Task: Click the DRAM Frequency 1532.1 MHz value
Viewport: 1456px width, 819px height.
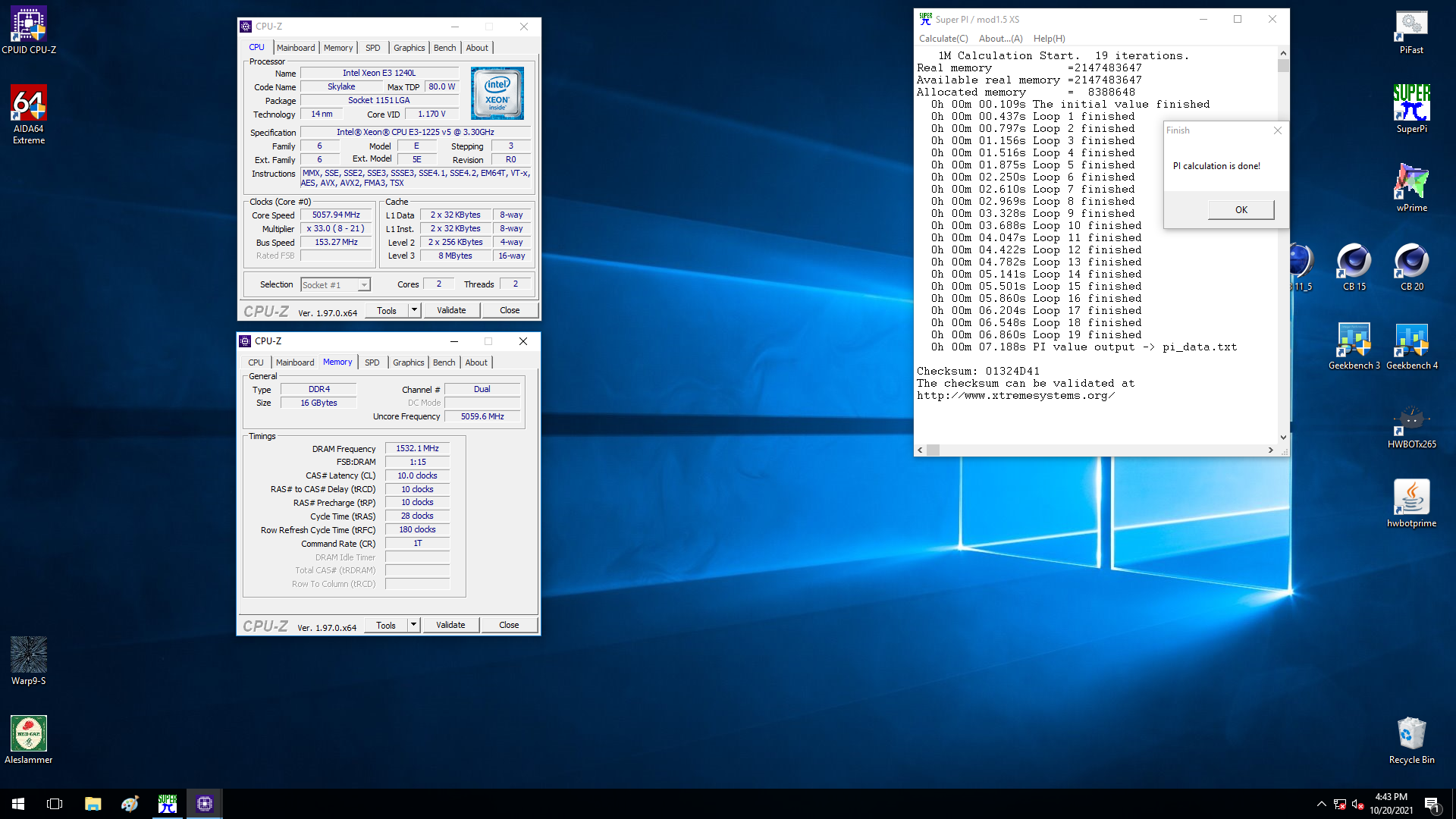Action: tap(417, 449)
